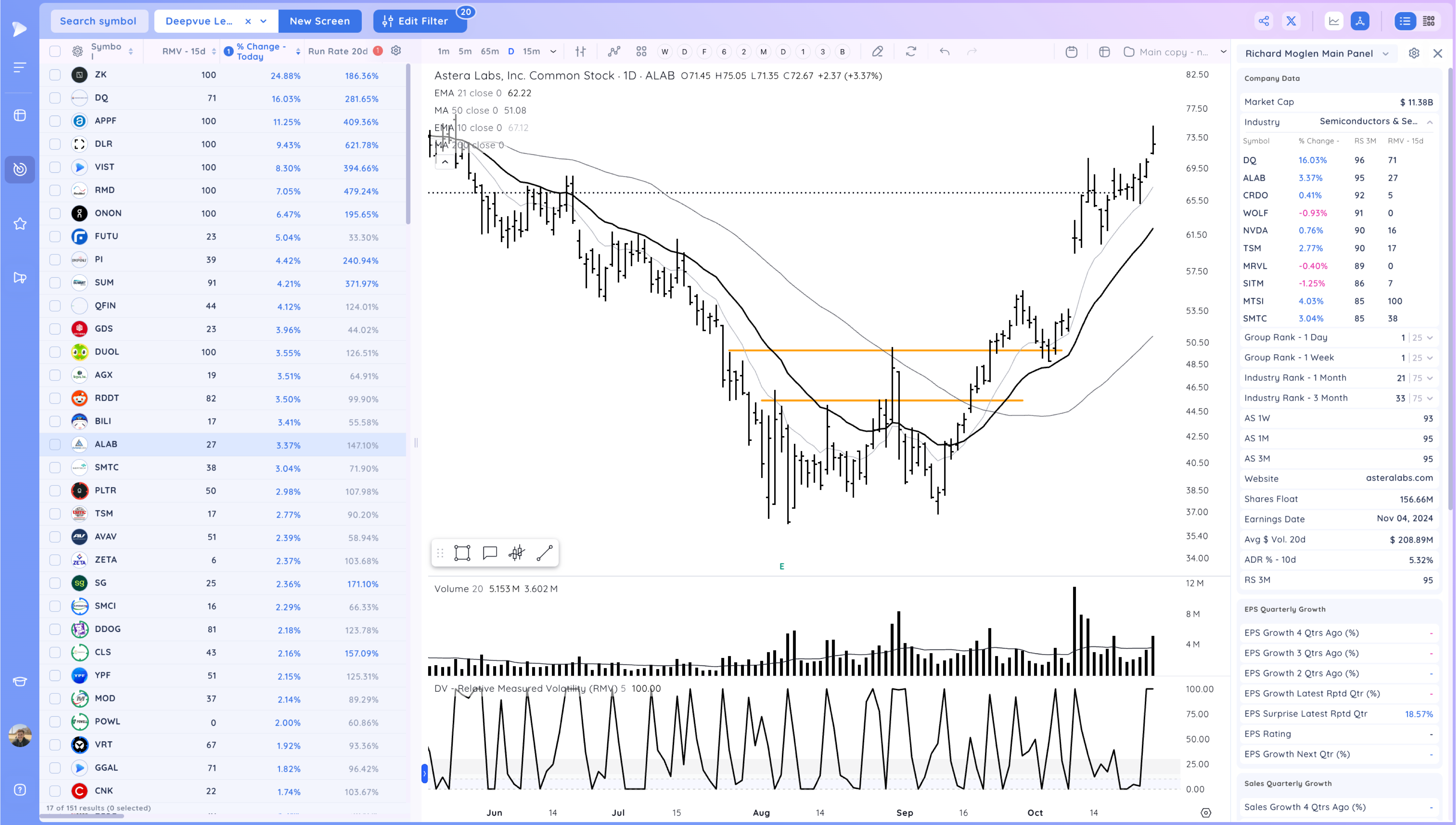Open the indicators icon in chart toolbar

tap(614, 52)
